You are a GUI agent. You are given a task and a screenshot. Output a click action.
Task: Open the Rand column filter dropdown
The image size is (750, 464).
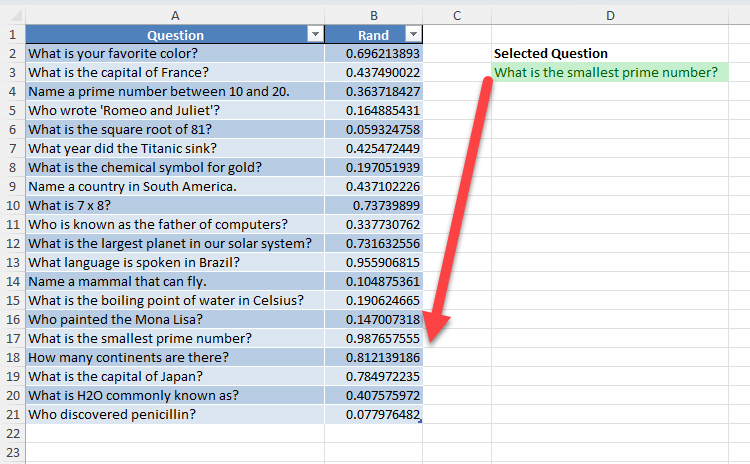pyautogui.click(x=413, y=34)
